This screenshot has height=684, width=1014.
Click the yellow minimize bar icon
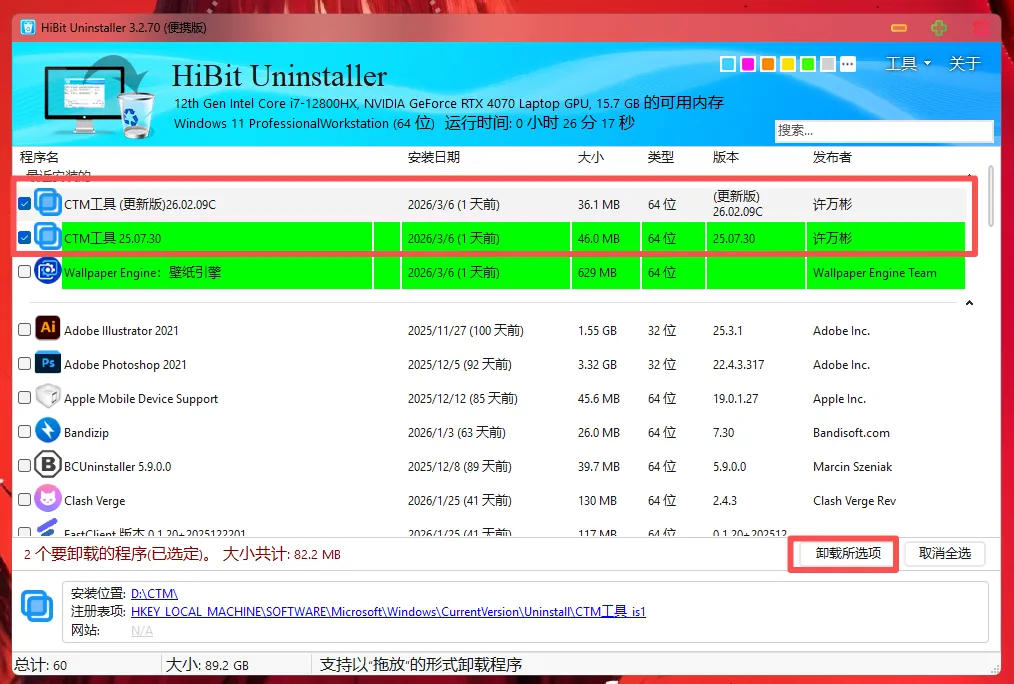pyautogui.click(x=899, y=28)
